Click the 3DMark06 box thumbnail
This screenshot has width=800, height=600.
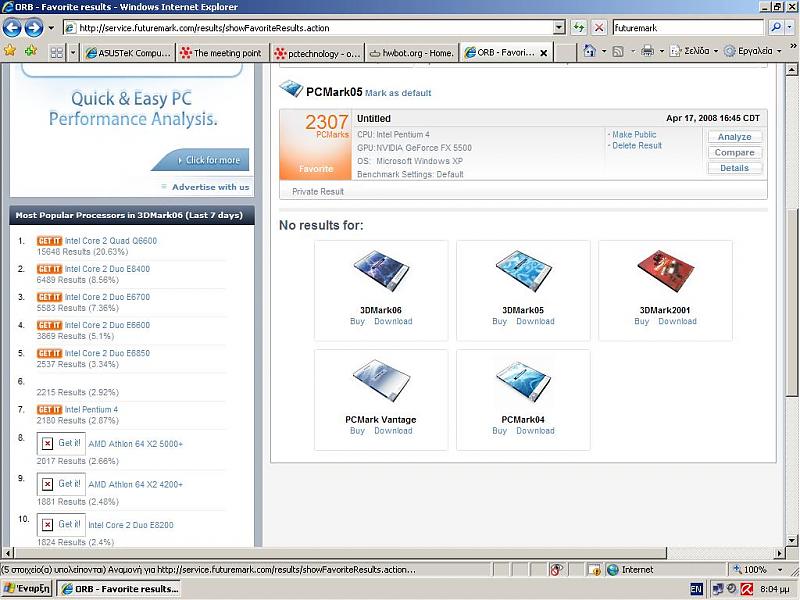point(381,271)
